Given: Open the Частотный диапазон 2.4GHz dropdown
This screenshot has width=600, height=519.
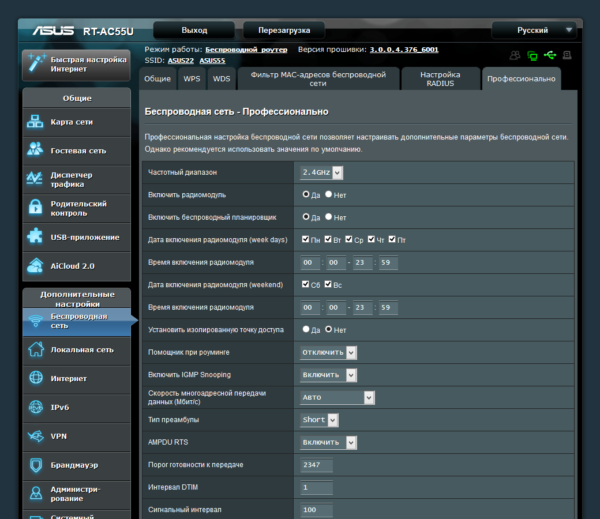Looking at the screenshot, I should (321, 173).
